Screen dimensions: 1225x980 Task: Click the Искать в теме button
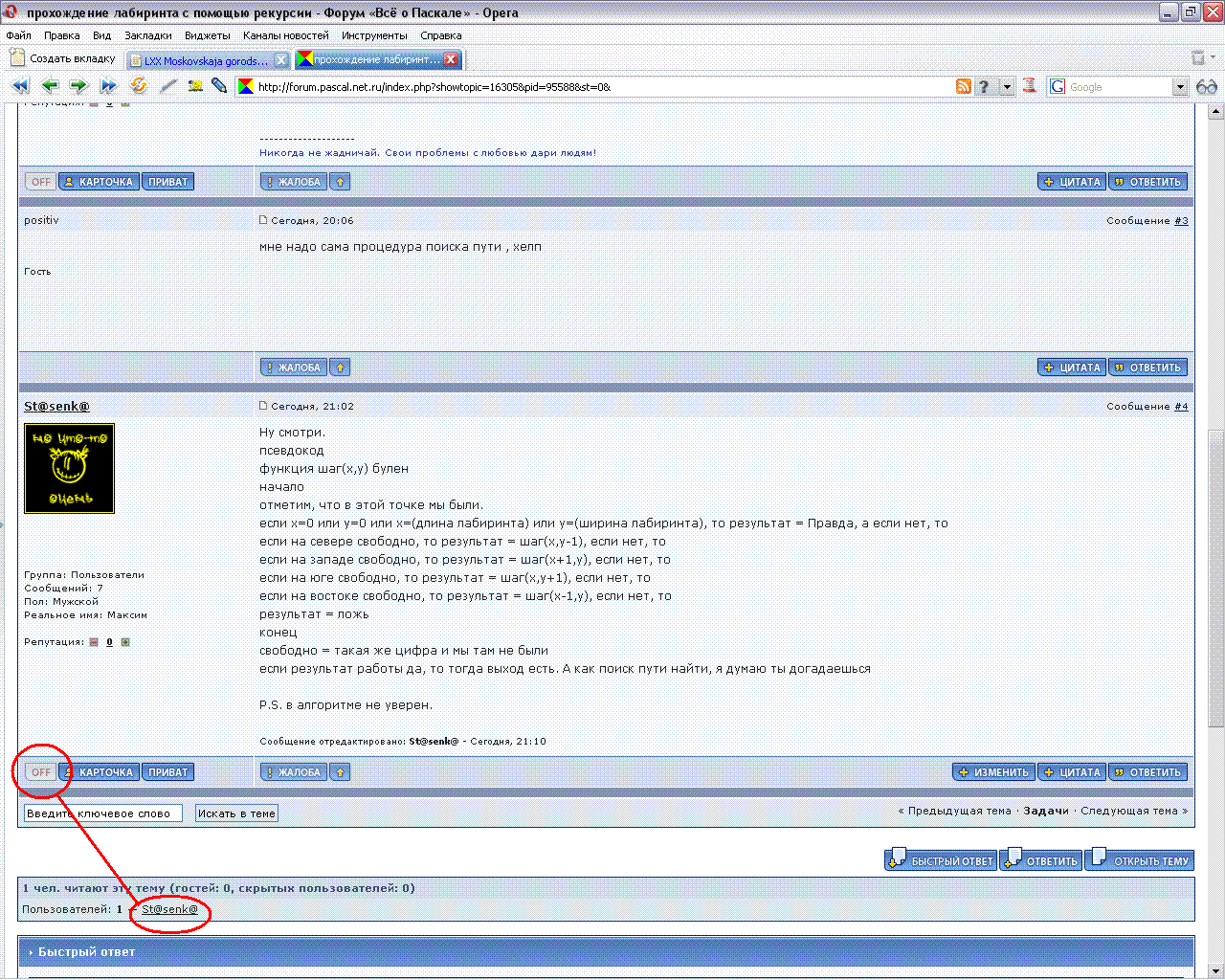[236, 813]
